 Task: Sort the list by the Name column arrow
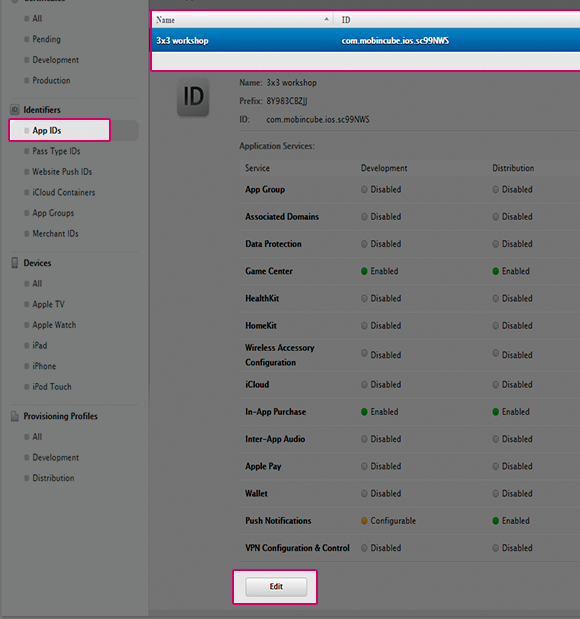[327, 19]
